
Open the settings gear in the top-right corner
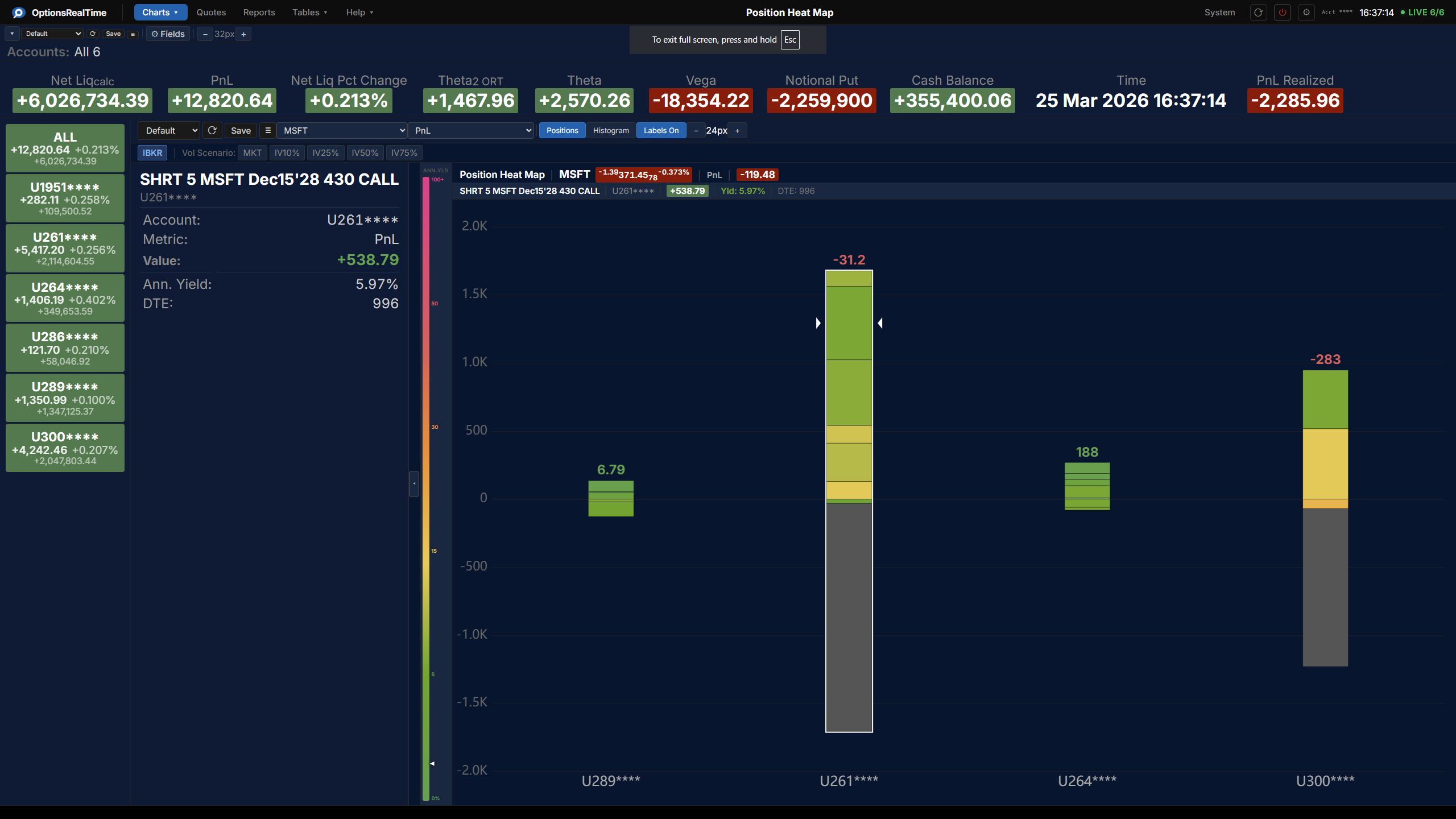coord(1306,12)
